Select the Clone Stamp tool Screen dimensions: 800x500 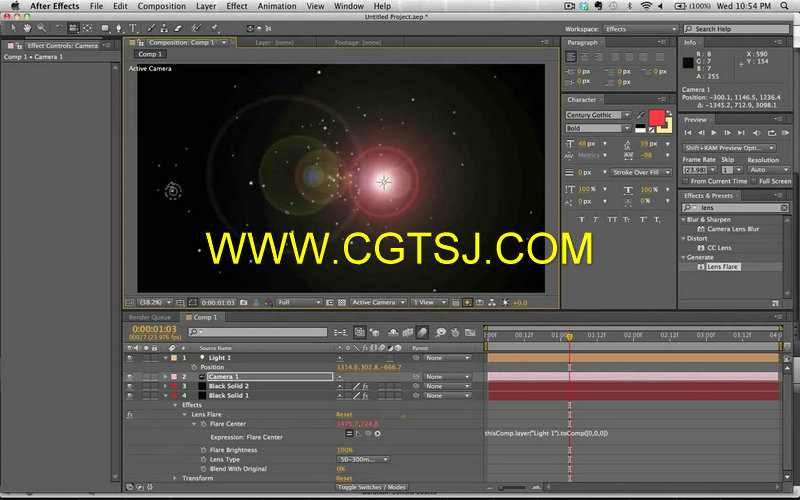pyautogui.click(x=164, y=29)
